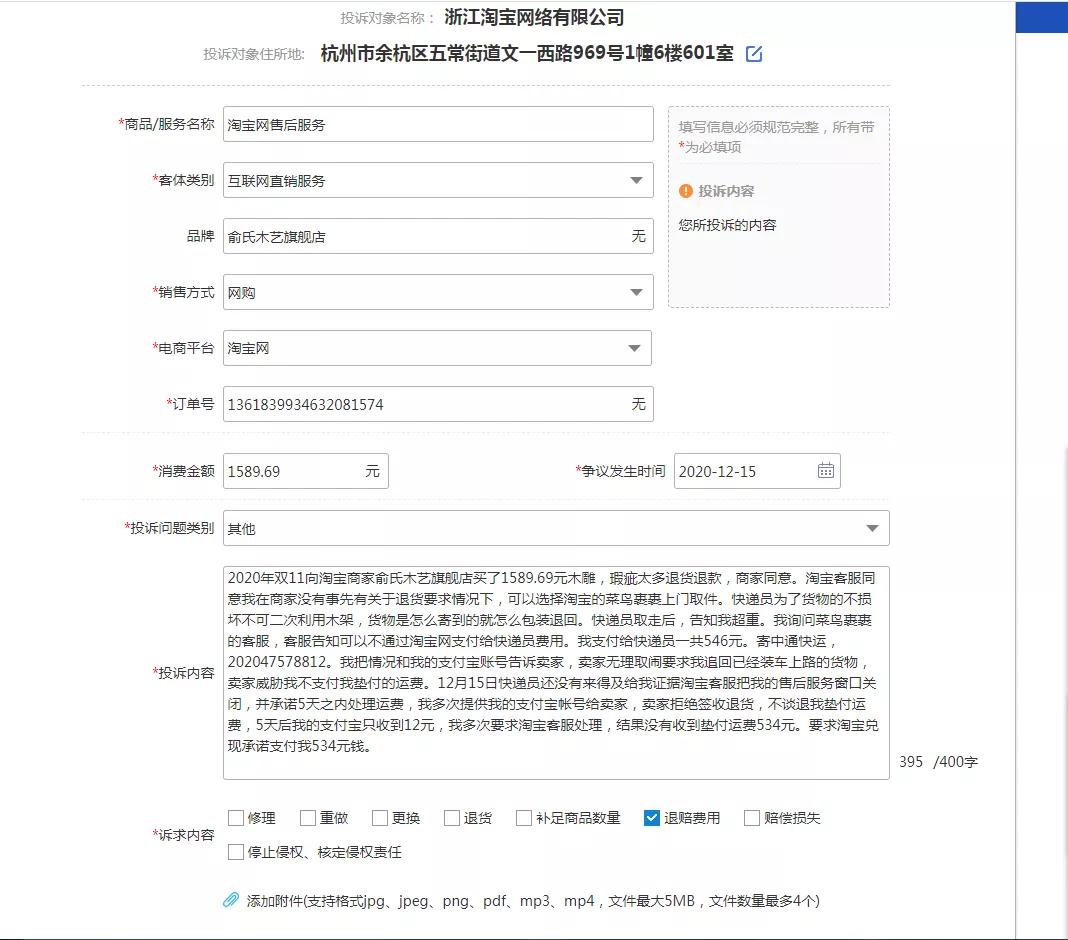Click the 投诉内容 heading in hint panel

click(726, 191)
